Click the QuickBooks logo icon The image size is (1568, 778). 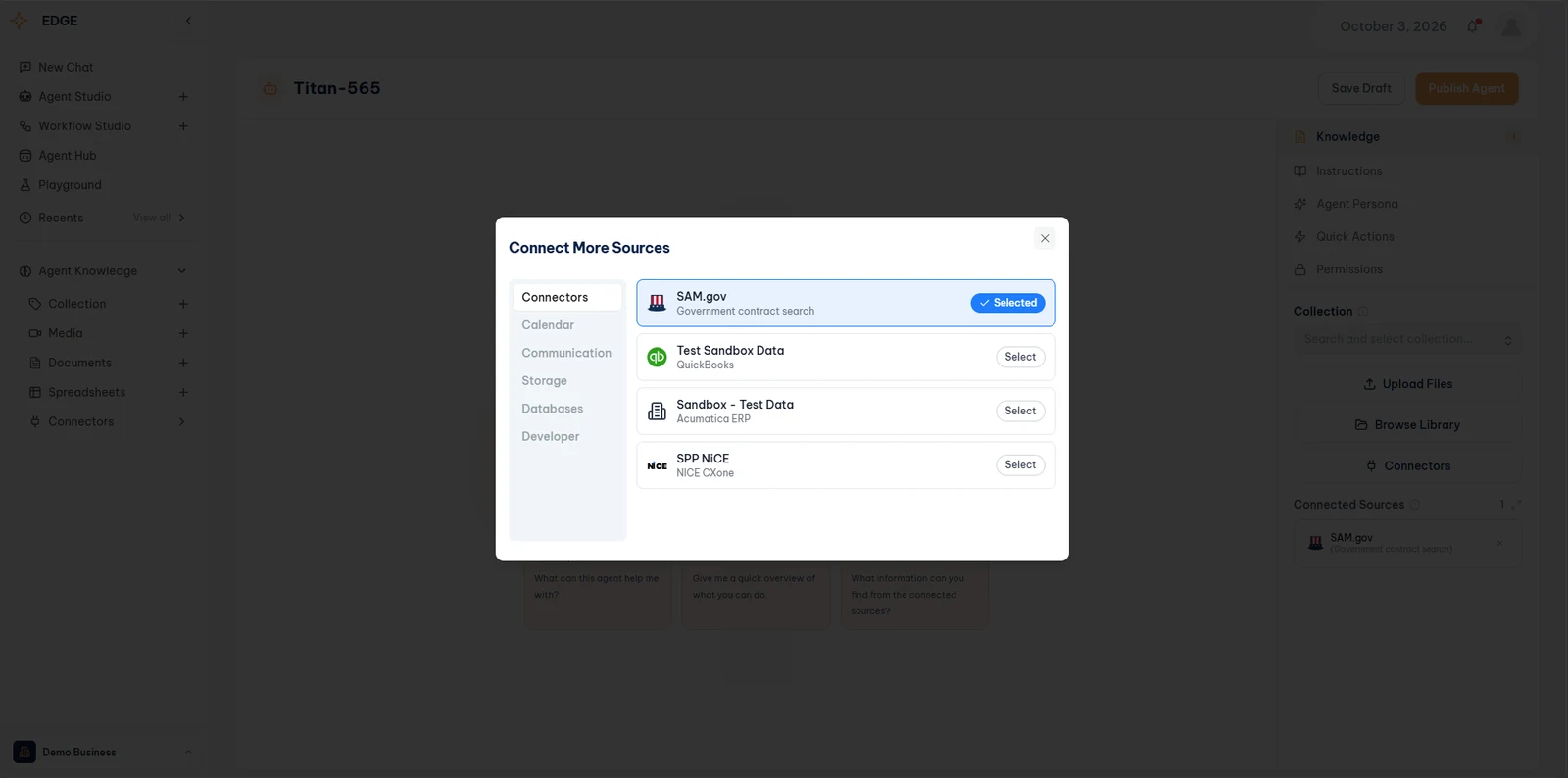pyautogui.click(x=657, y=357)
